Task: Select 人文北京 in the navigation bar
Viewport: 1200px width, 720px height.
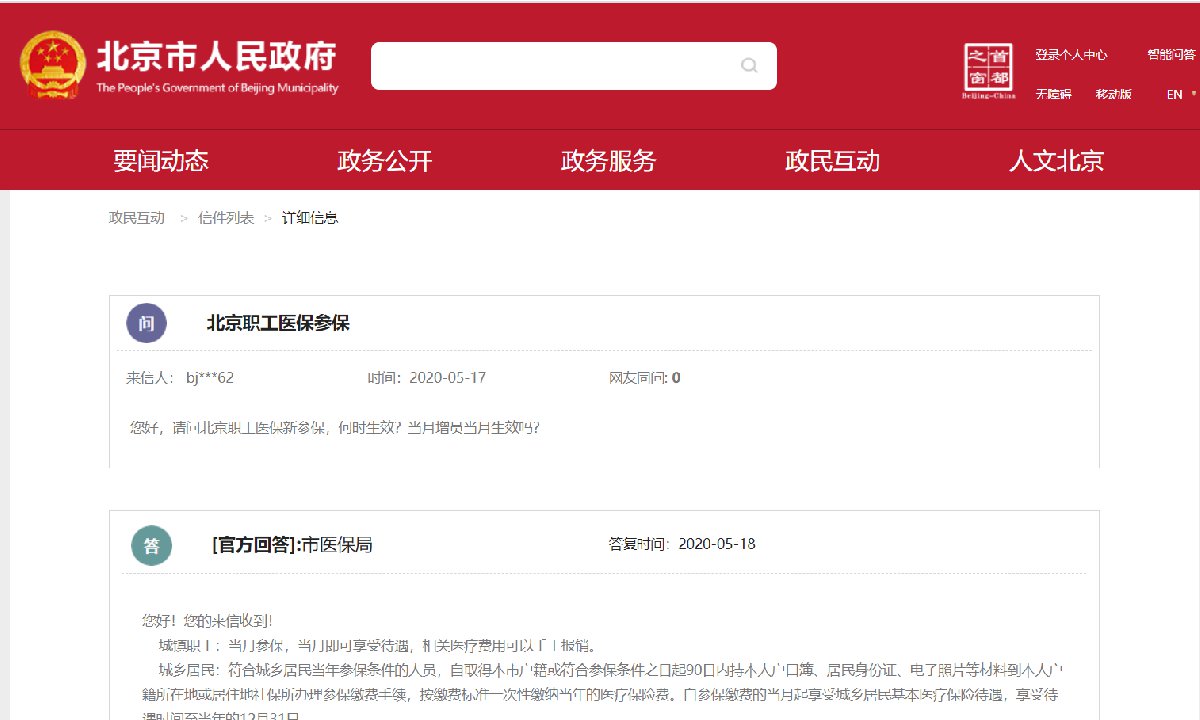Action: click(1056, 160)
